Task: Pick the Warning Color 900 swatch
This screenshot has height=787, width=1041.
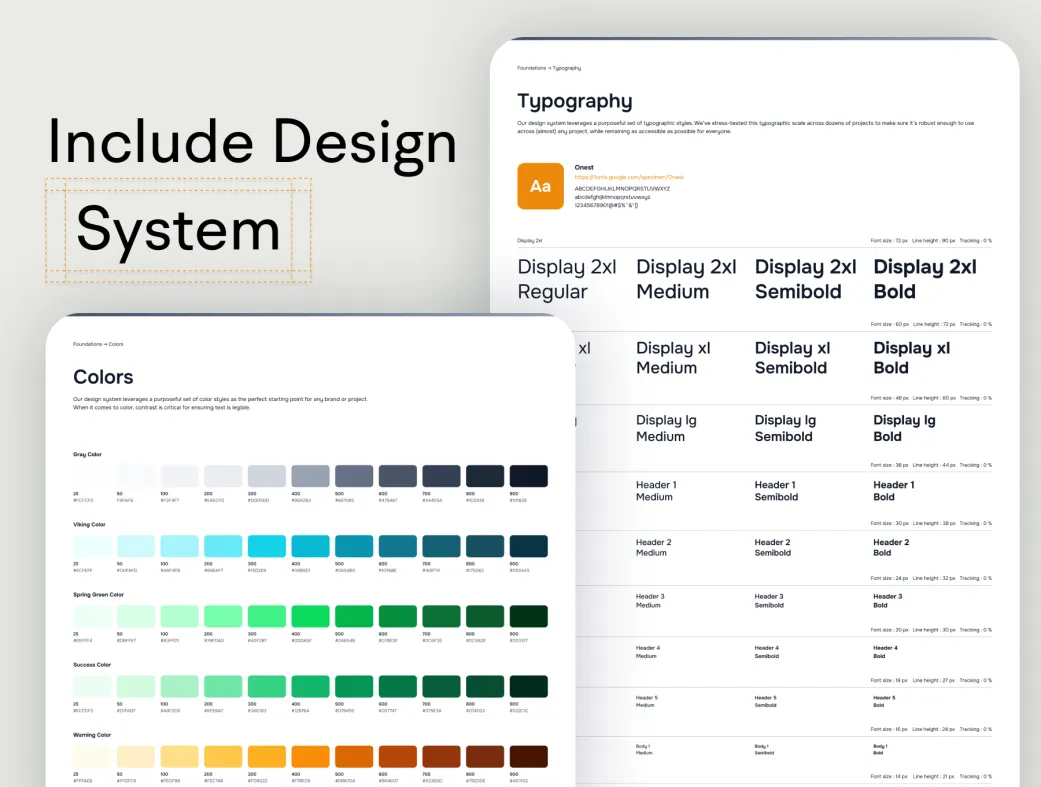Action: coord(528,756)
